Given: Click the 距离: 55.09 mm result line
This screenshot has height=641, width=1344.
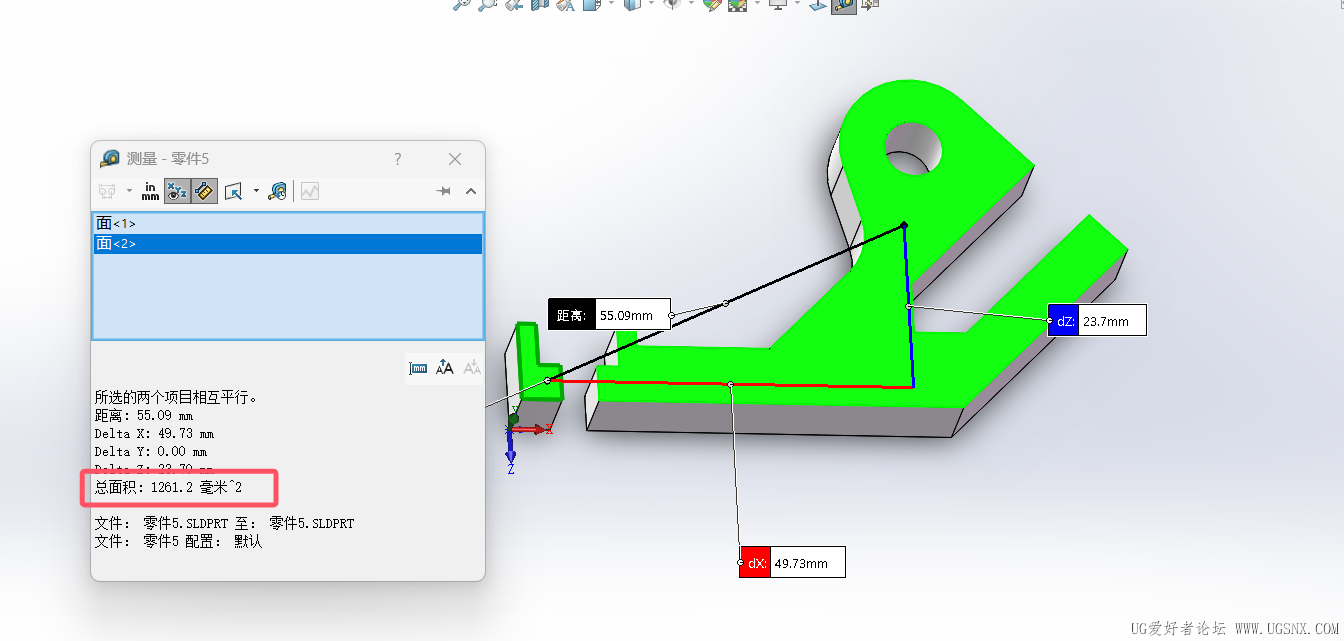Looking at the screenshot, I should [x=144, y=415].
